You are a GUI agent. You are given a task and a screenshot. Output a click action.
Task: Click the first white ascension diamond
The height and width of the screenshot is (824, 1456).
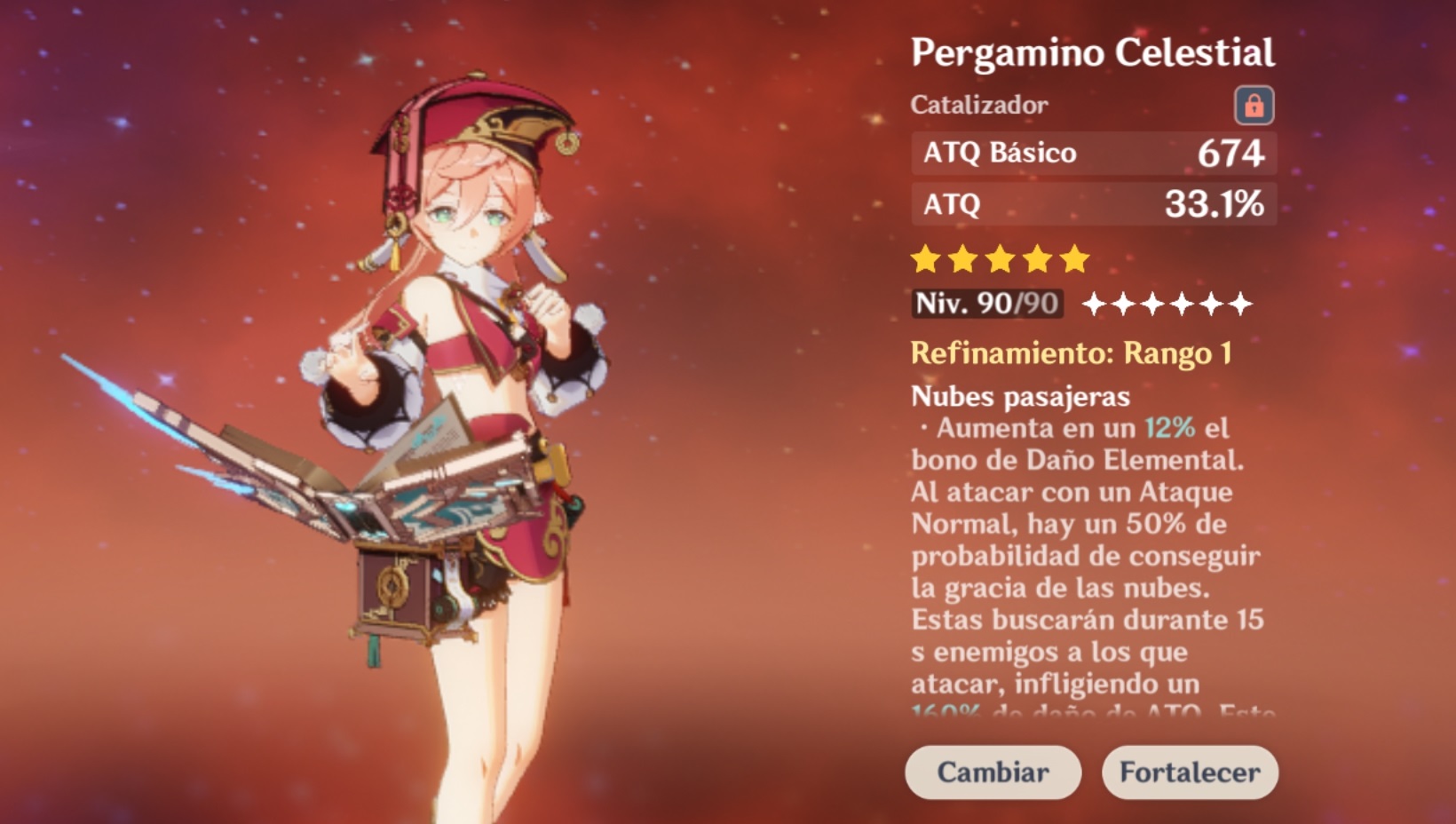click(x=1095, y=305)
